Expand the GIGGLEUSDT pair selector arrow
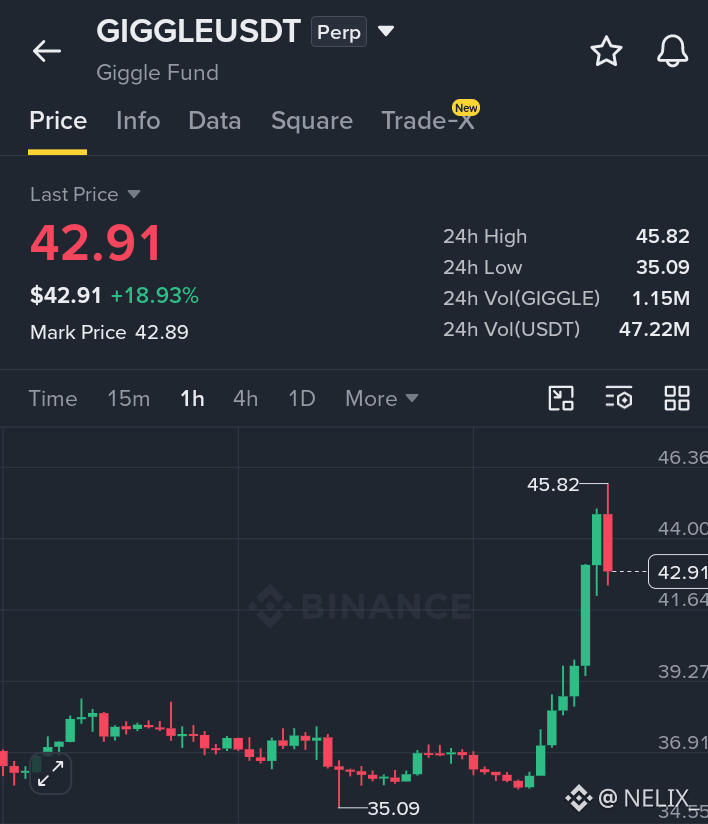The height and width of the screenshot is (824, 708). 386,32
